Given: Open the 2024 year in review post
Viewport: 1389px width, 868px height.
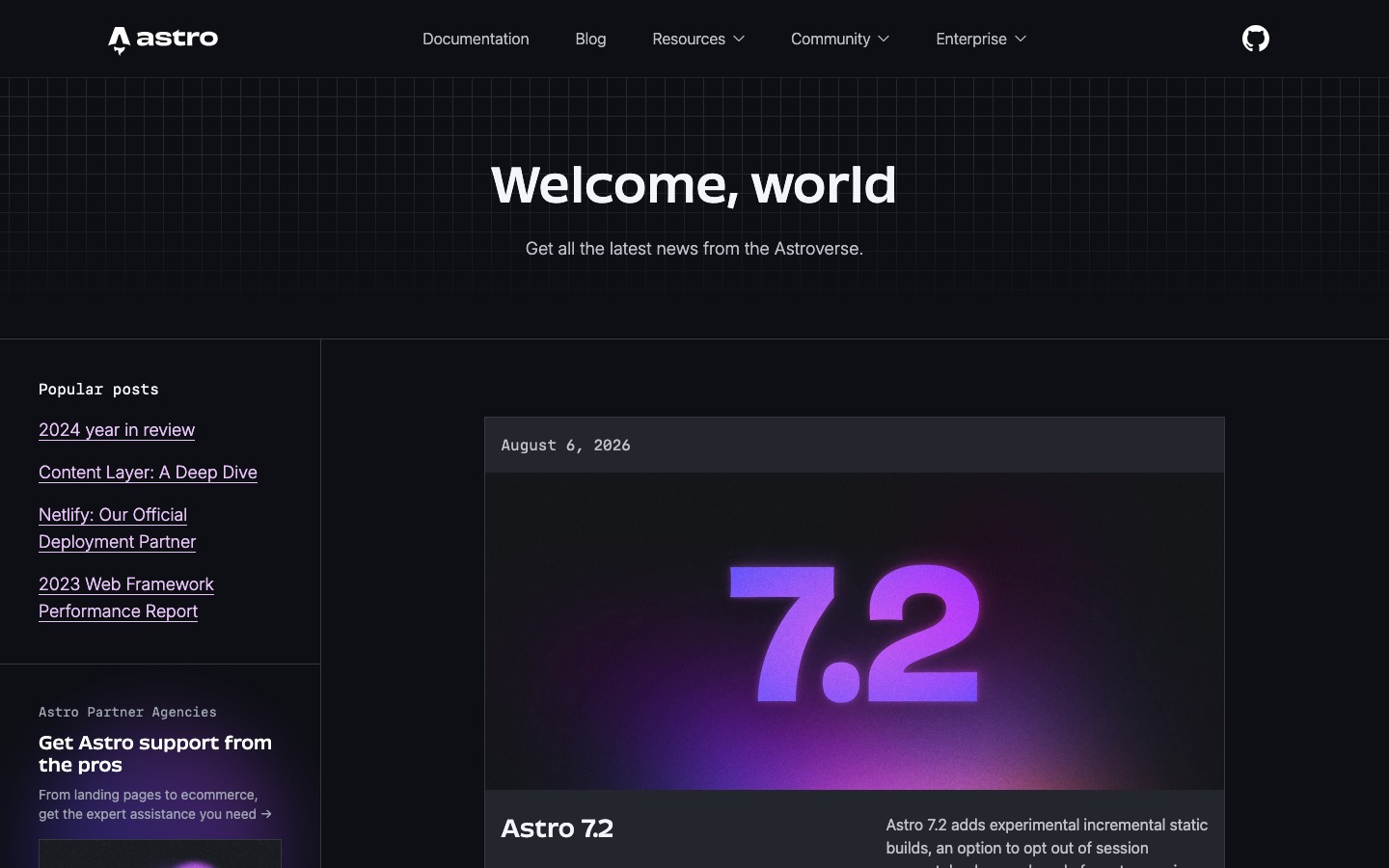Looking at the screenshot, I should coord(117,430).
